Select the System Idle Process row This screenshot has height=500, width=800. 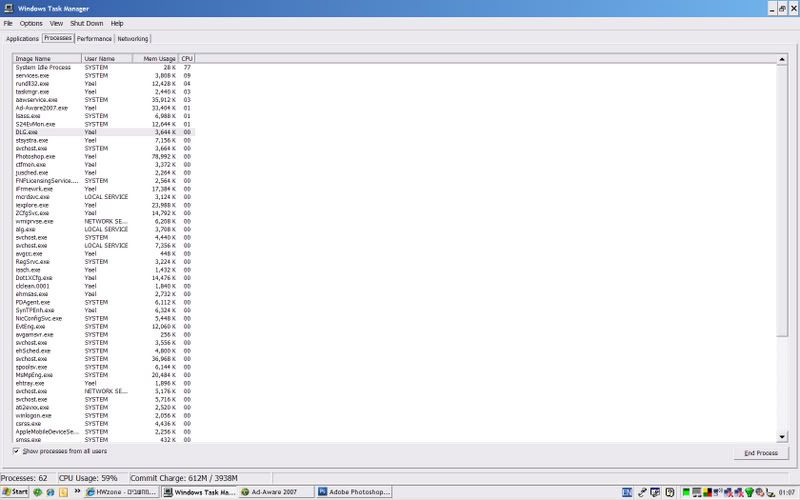coord(104,67)
